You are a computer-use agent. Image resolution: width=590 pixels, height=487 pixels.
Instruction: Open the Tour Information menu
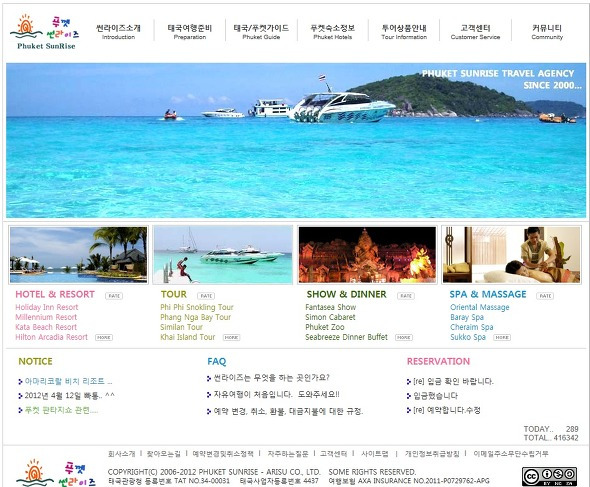click(404, 32)
